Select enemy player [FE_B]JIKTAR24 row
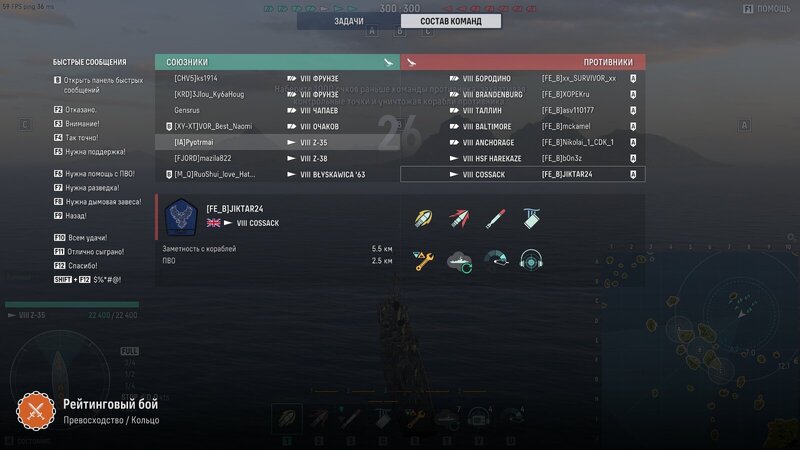Image resolution: width=800 pixels, height=450 pixels. pos(522,174)
